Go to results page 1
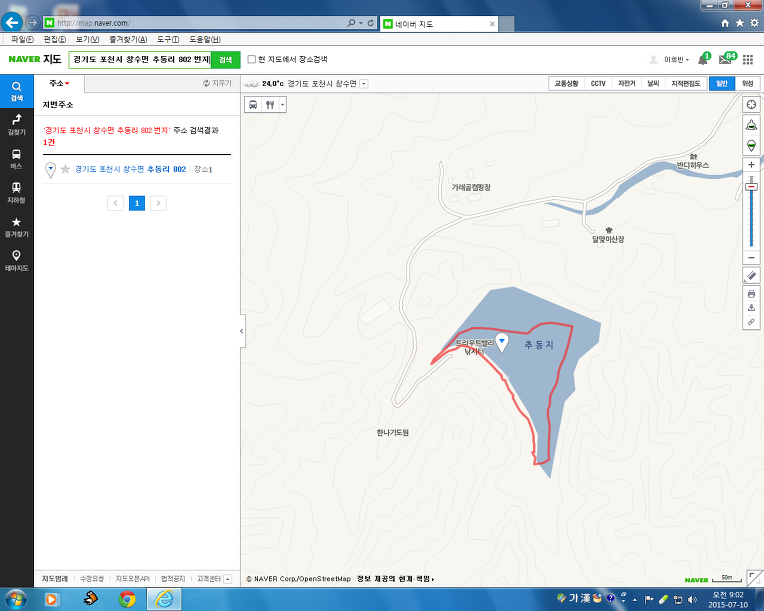This screenshot has height=611, width=764. [137, 203]
